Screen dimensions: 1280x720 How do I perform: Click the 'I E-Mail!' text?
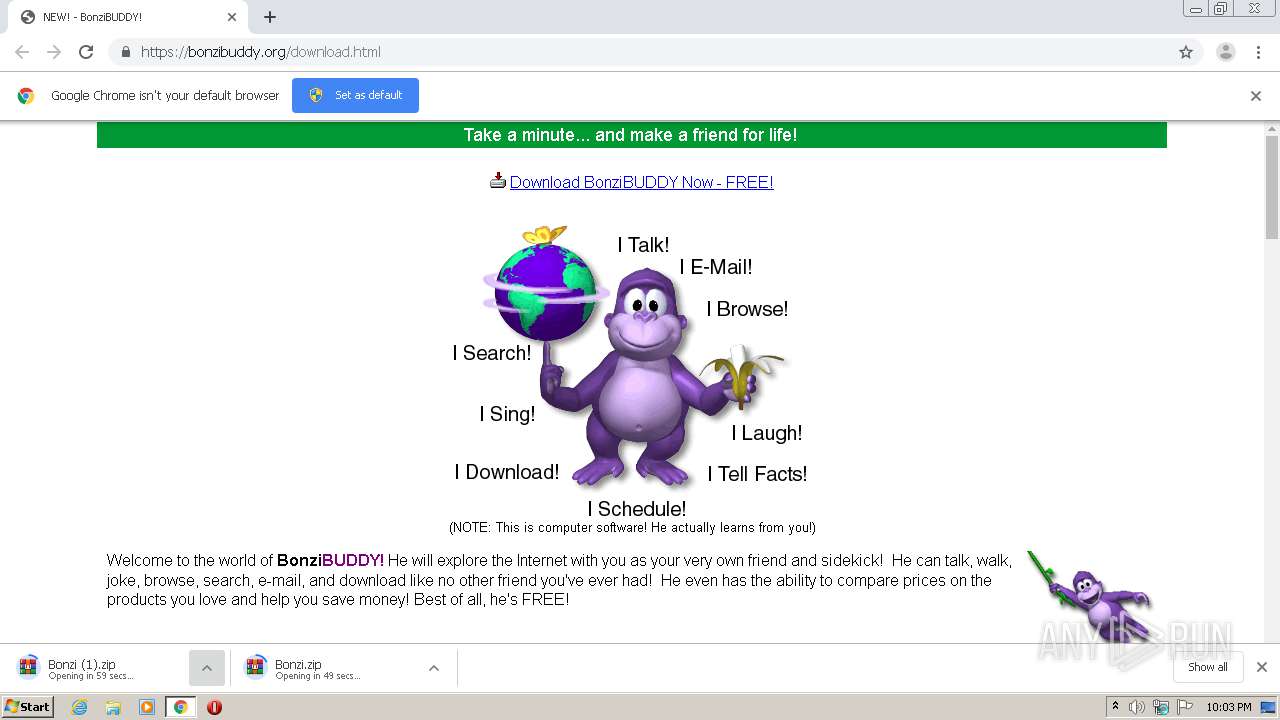click(x=716, y=267)
